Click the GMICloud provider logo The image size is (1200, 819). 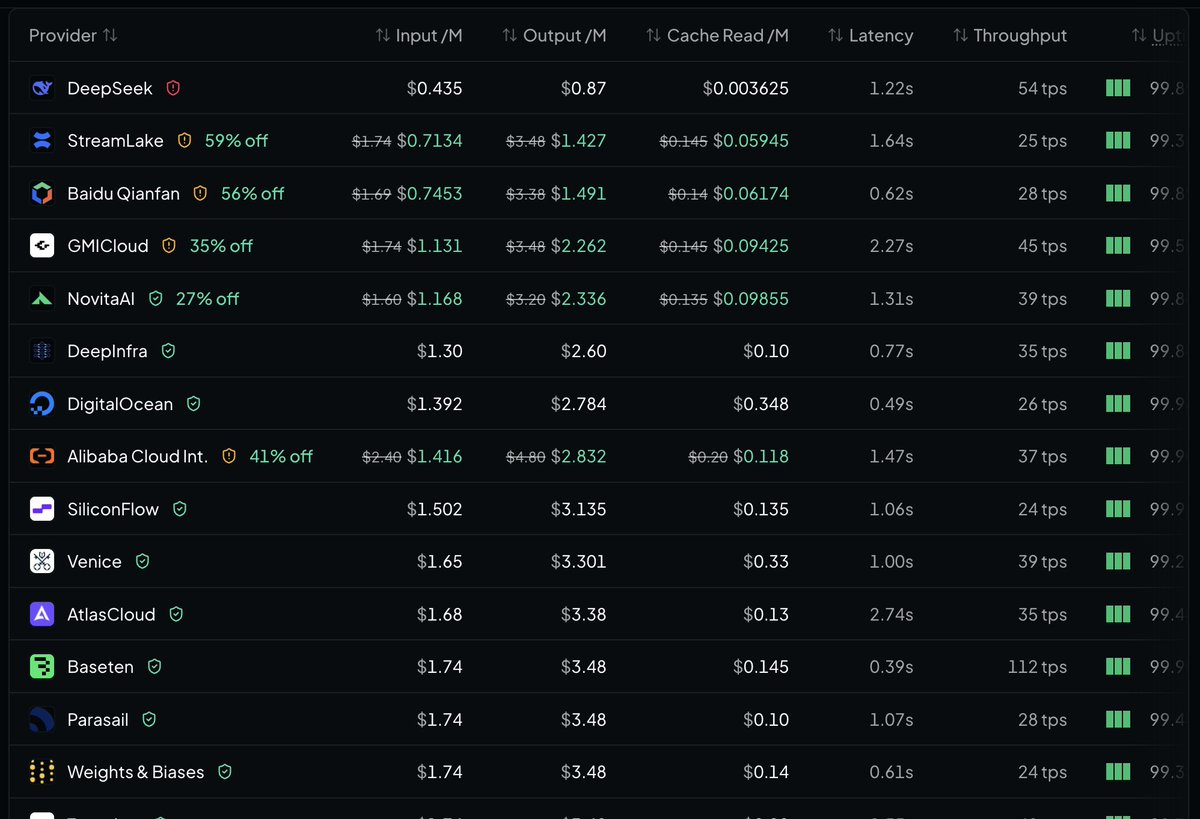[42, 246]
